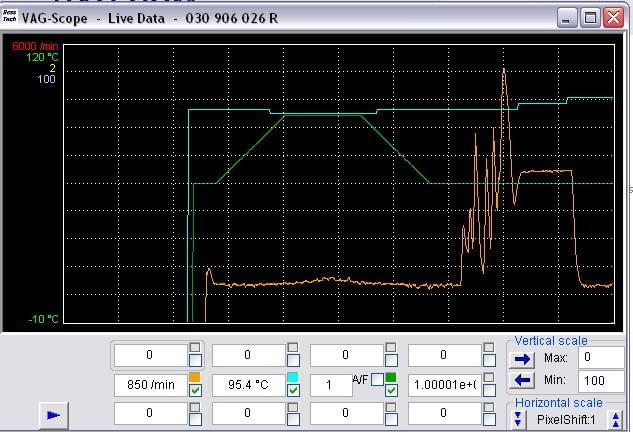This screenshot has width=633, height=432.
Task: Close the VAG-Scope Live Data window
Action: [614, 18]
